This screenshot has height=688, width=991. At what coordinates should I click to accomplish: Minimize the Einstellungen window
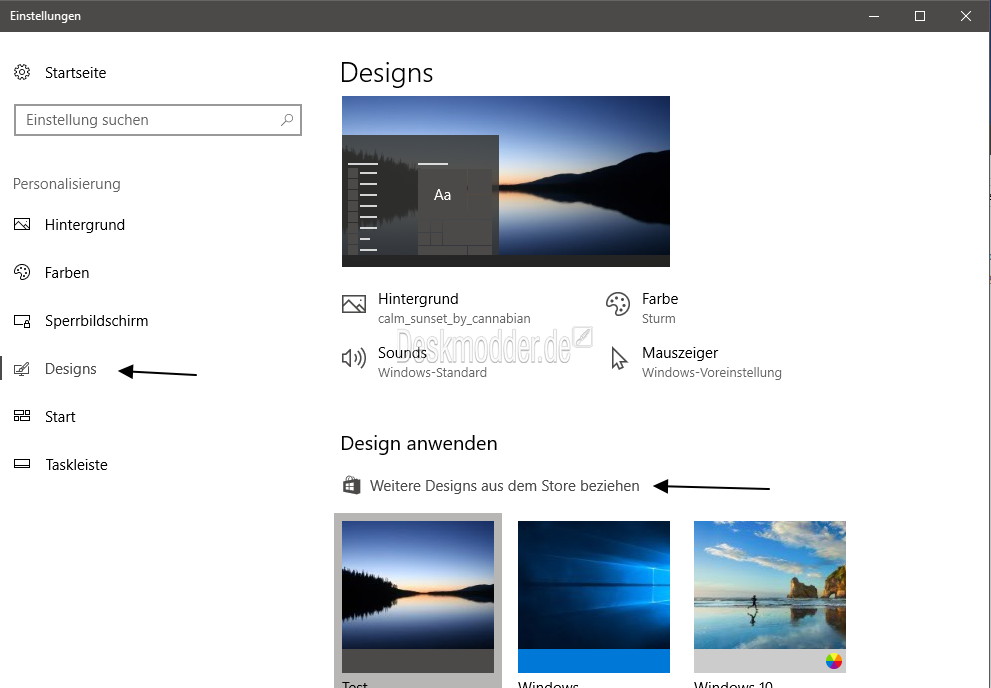(x=874, y=16)
